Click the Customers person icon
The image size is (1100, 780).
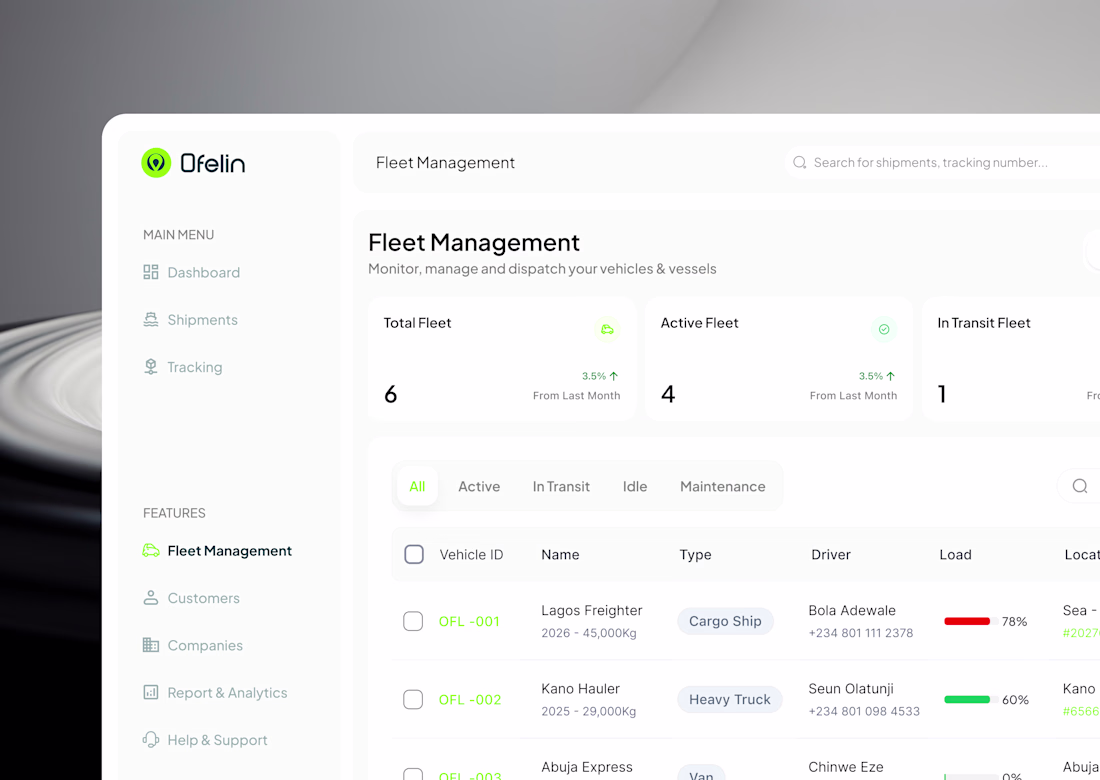click(151, 598)
